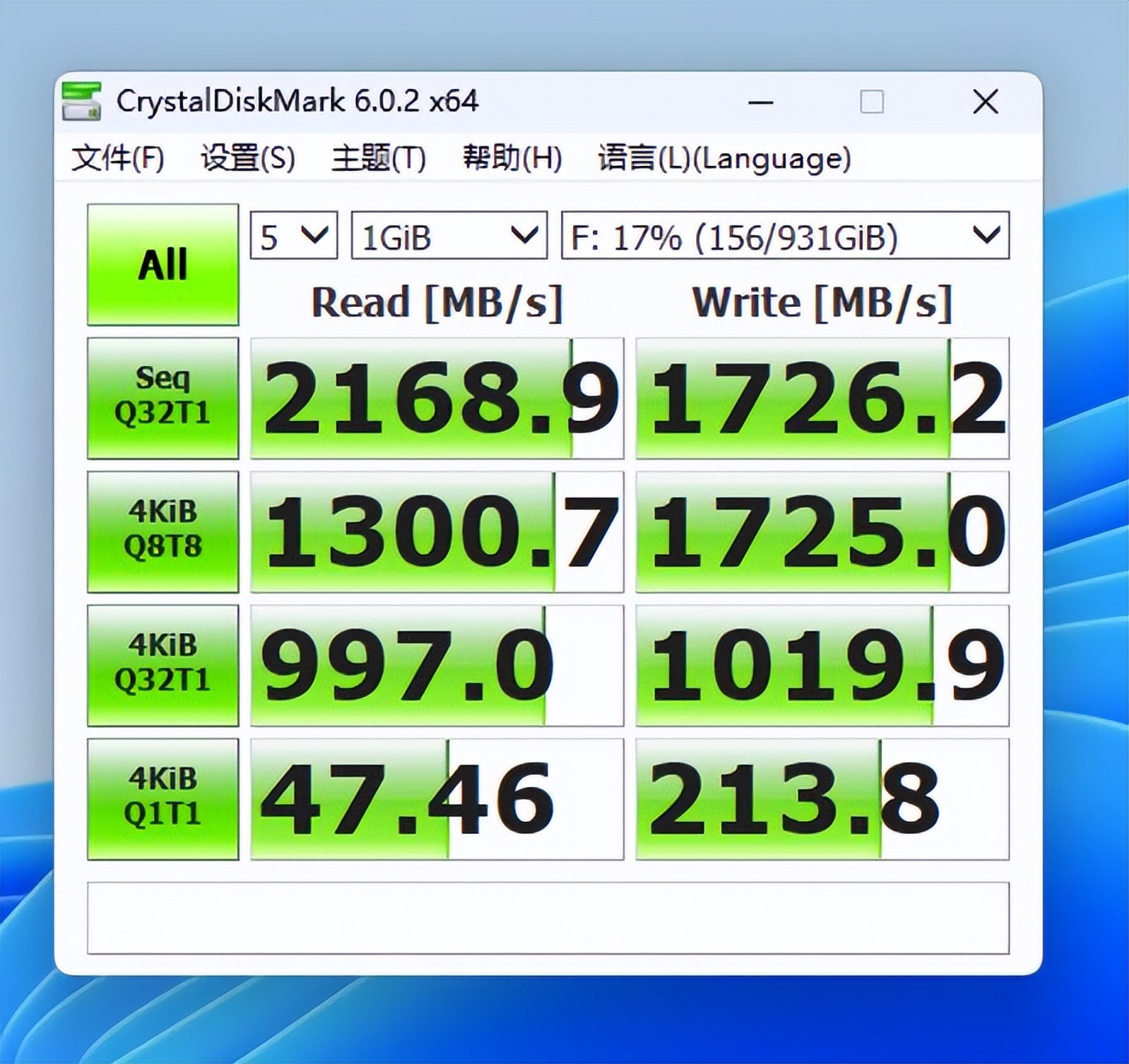Open the 帮助(H) menu

coord(511,158)
